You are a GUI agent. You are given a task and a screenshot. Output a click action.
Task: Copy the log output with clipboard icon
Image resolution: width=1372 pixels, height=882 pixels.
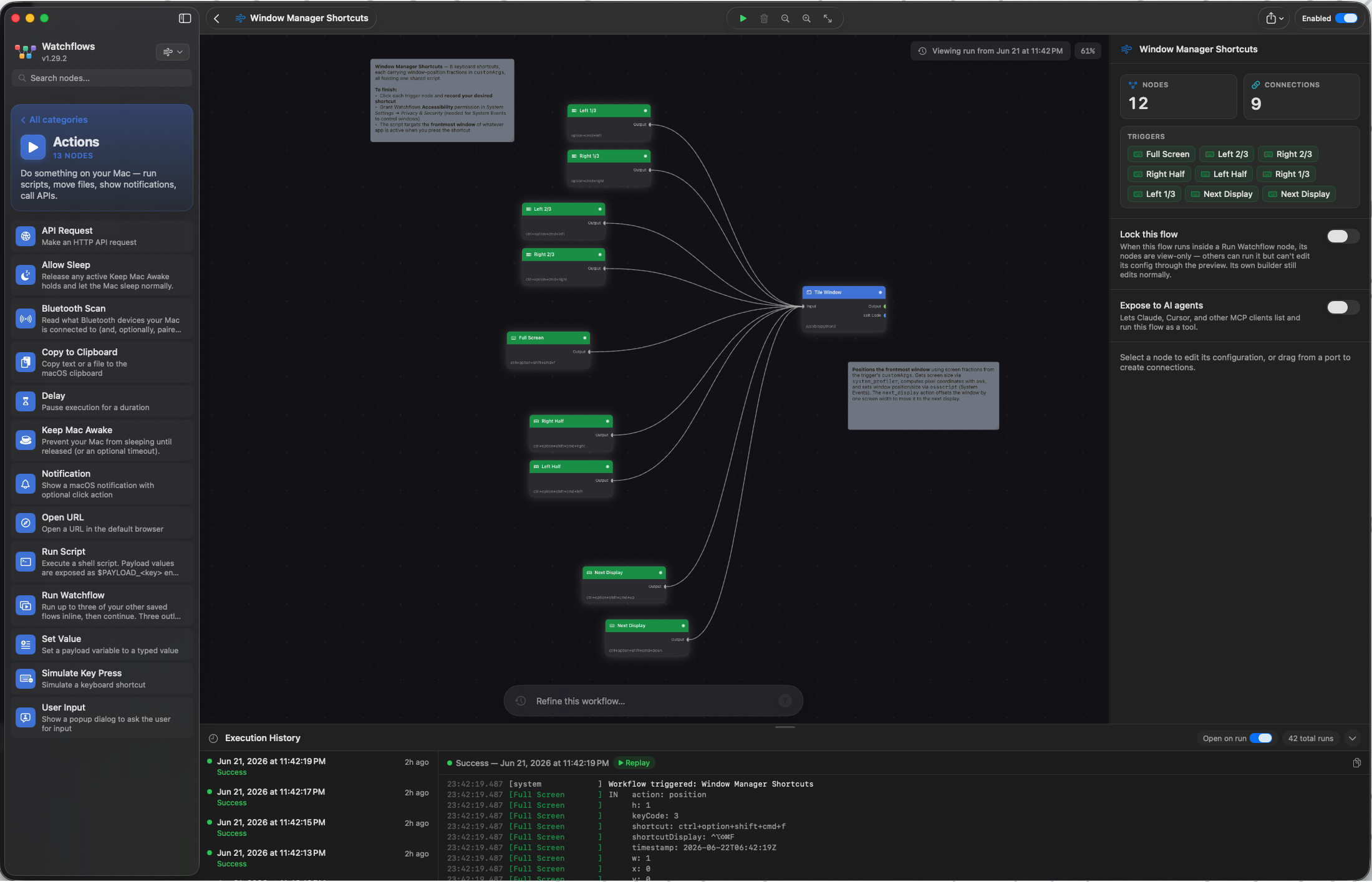(1356, 763)
